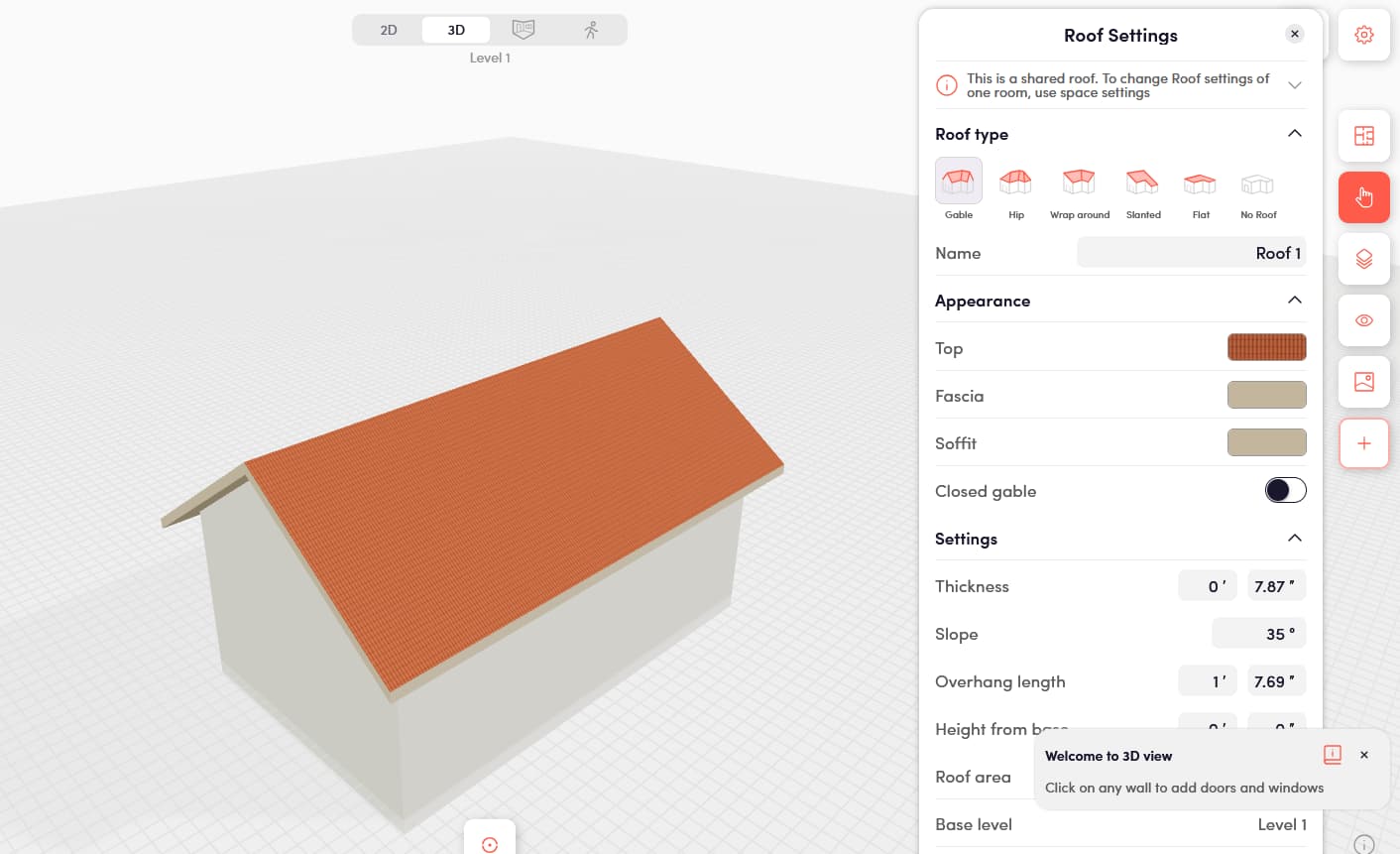The image size is (1400, 854).
Task: Collapse the Appearance section
Action: click(1294, 301)
